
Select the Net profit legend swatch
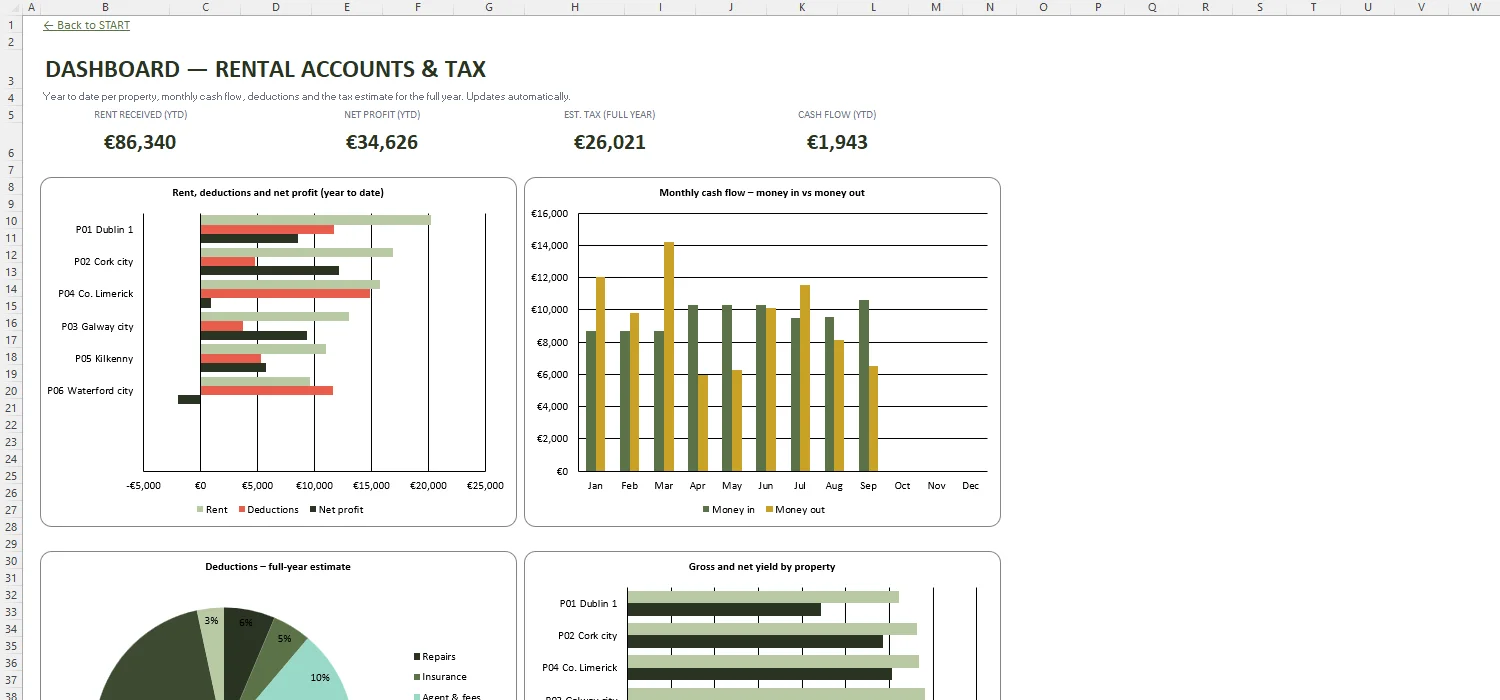(312, 510)
